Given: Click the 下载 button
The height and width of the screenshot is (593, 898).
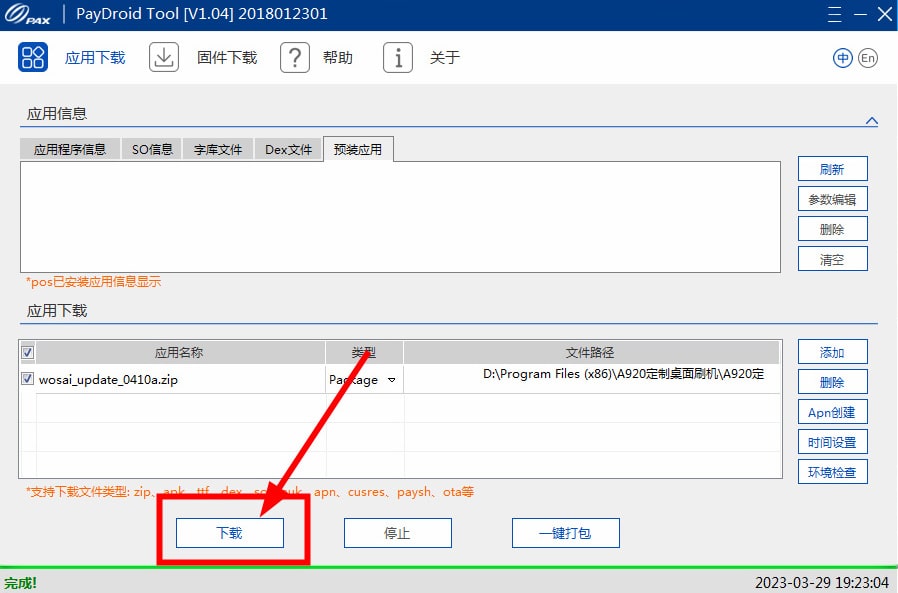Looking at the screenshot, I should click(230, 533).
